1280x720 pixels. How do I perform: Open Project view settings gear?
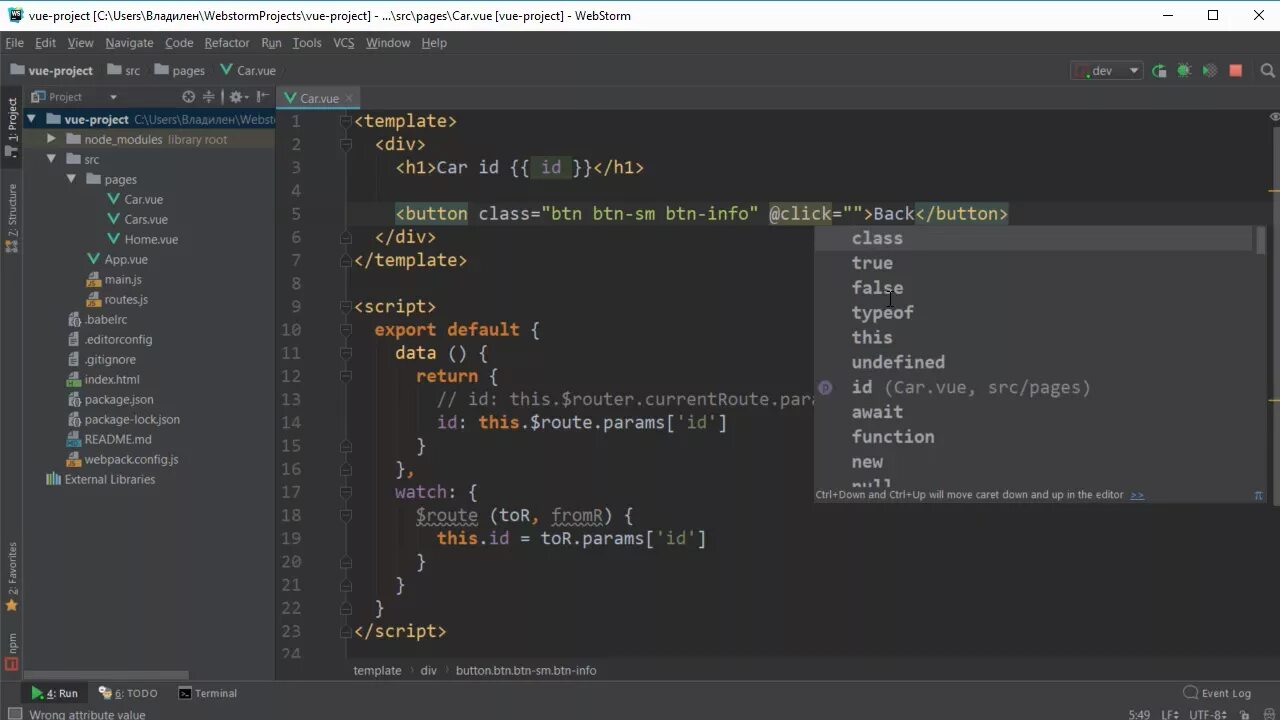(x=236, y=96)
